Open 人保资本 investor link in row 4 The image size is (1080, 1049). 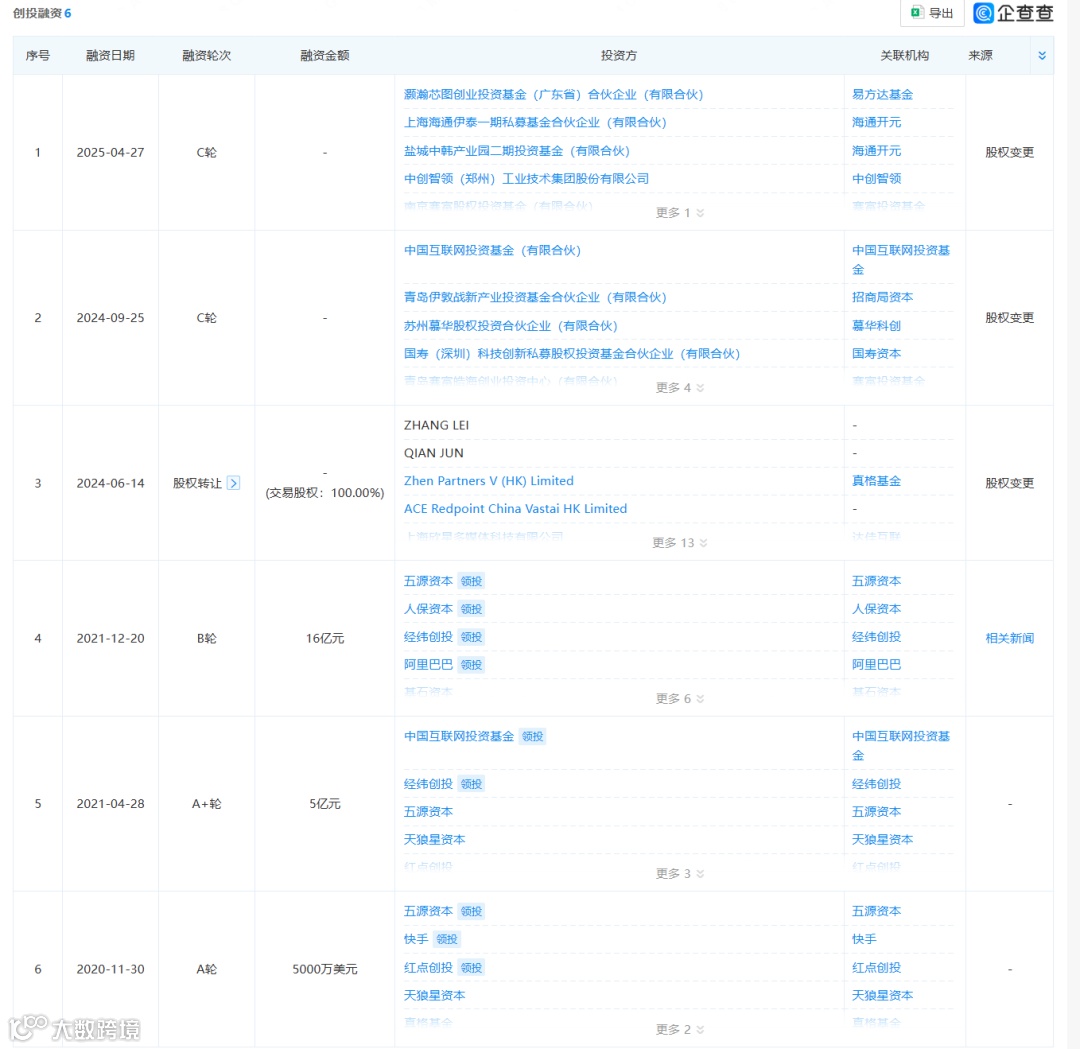pos(428,609)
